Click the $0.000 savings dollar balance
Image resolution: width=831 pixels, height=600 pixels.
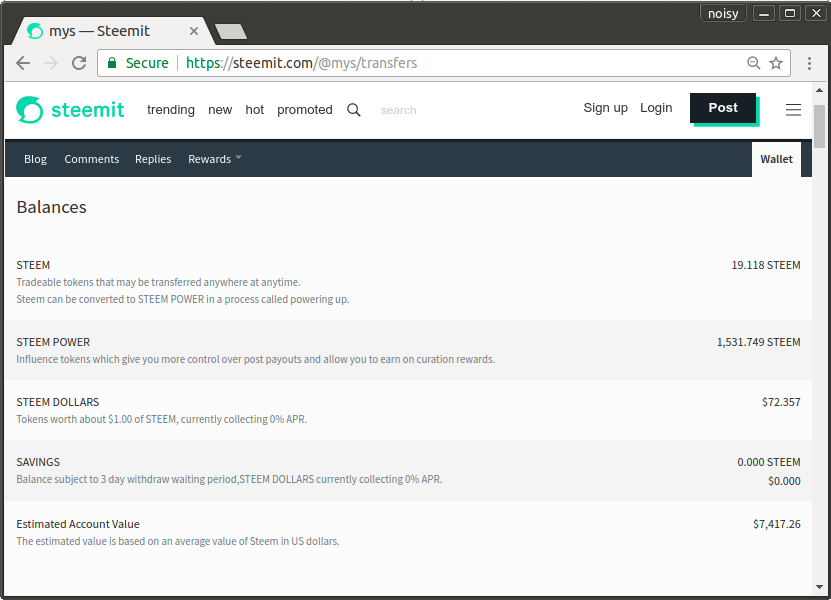(784, 481)
